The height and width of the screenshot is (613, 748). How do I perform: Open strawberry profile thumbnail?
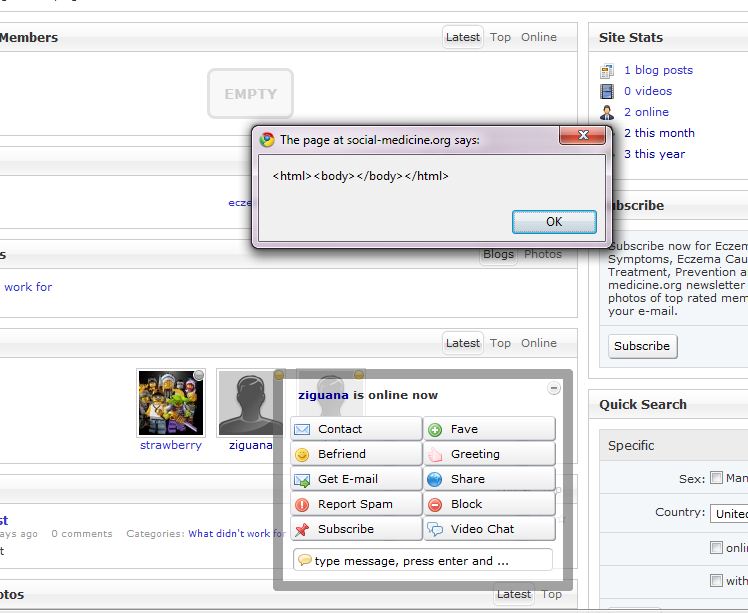coord(171,403)
